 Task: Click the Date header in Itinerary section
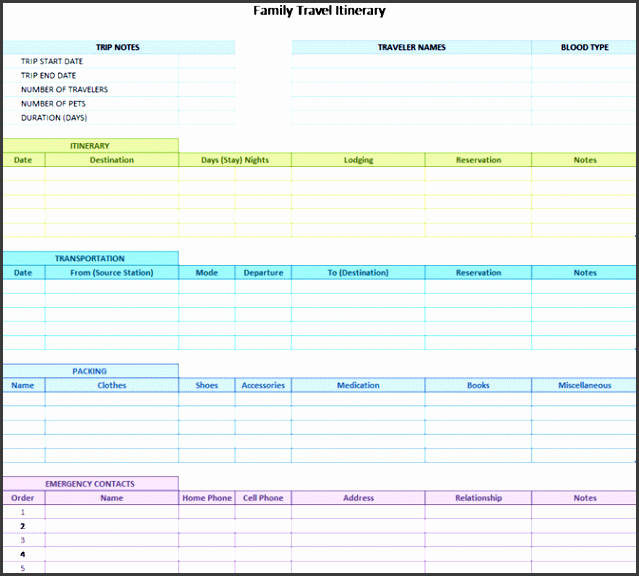23,160
